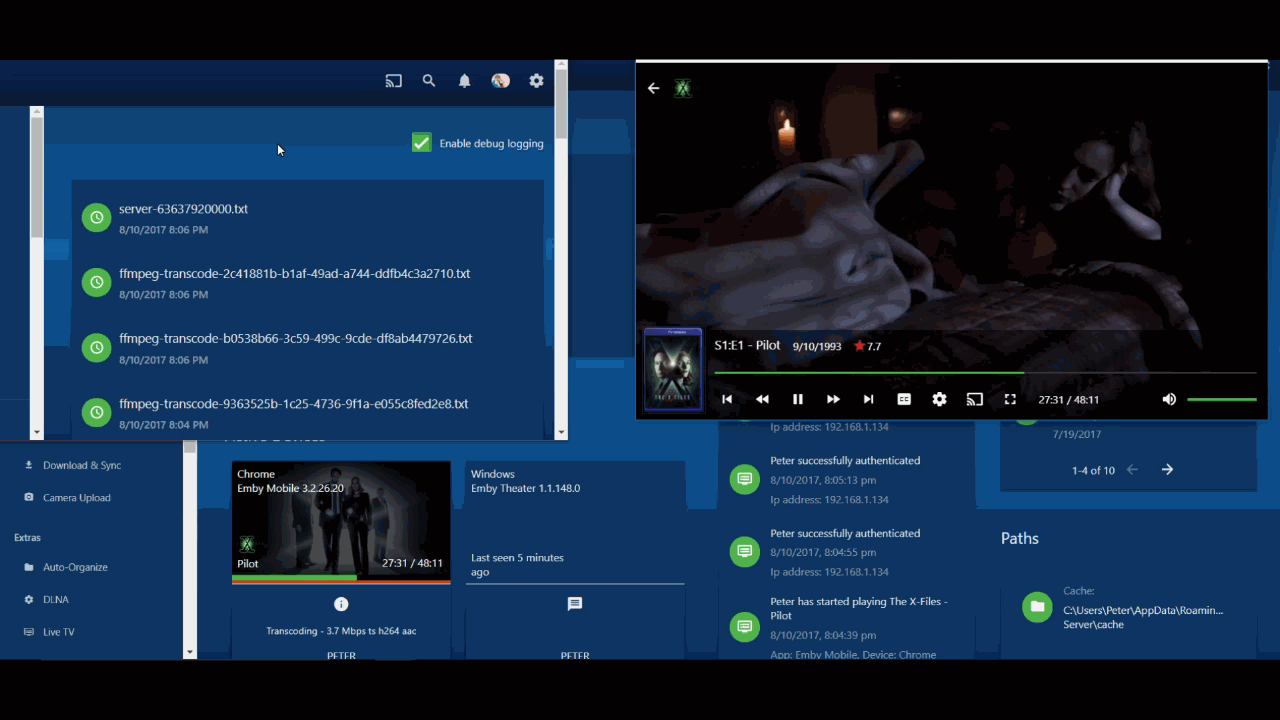Open playback quality settings gear in player
1280x720 pixels.
tap(939, 399)
